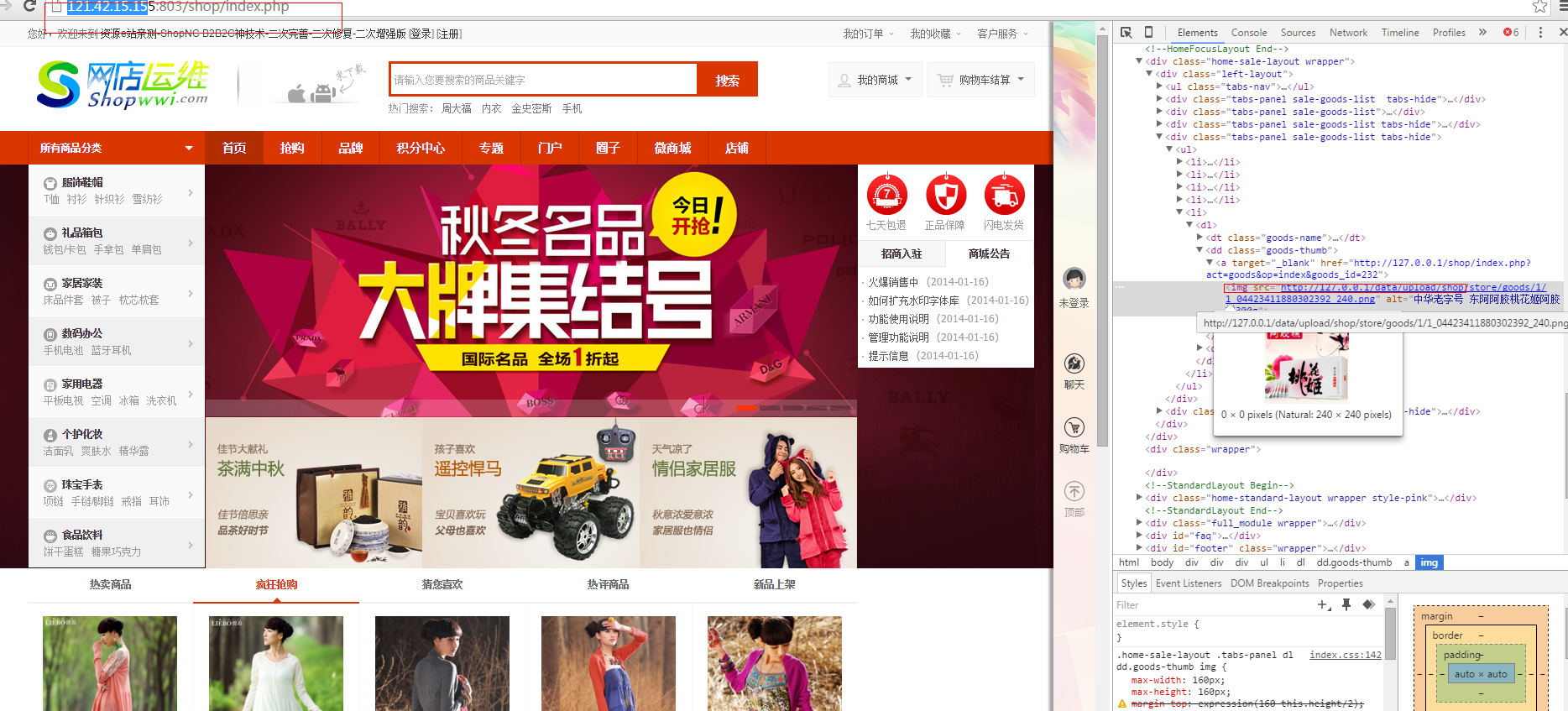
Task: Click the browser address bar URL
Action: click(x=178, y=7)
